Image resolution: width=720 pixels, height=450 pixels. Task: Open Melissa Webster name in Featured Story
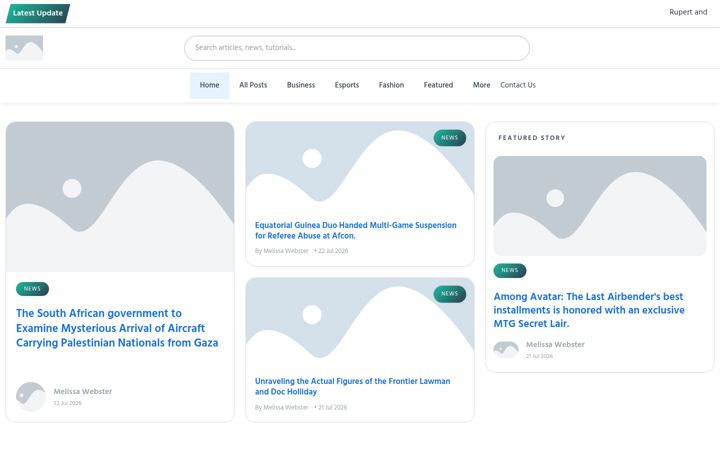[x=555, y=344]
